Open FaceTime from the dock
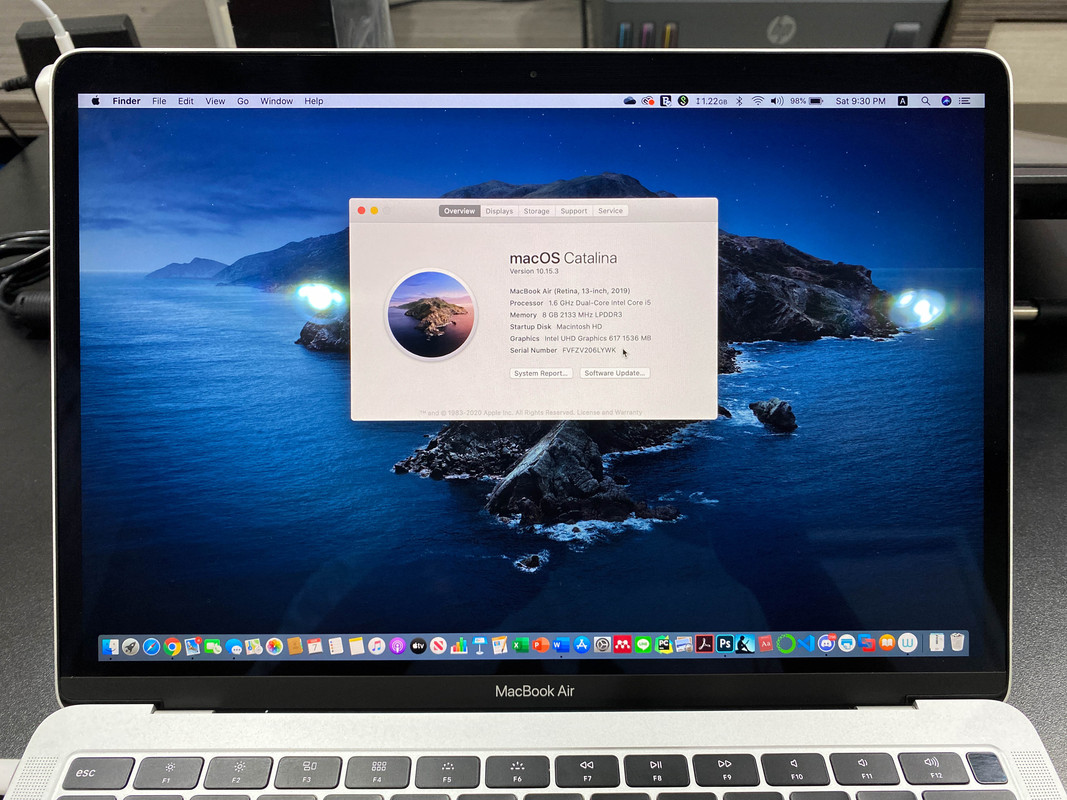This screenshot has height=800, width=1067. pos(213,646)
